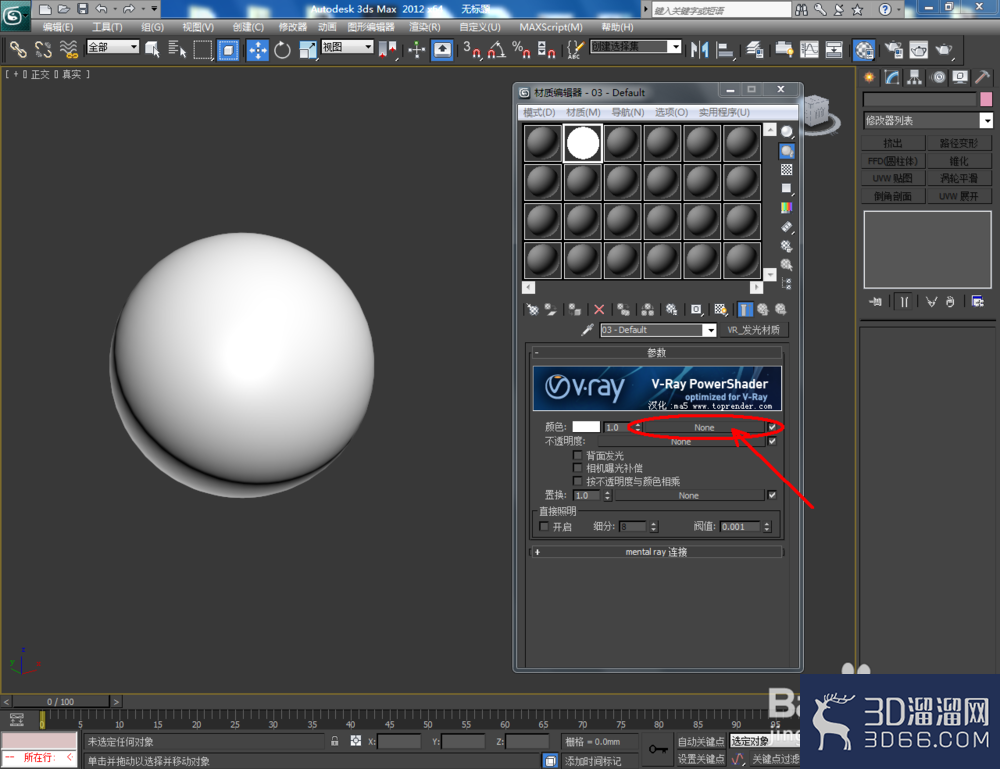Screen dimensions: 1000x769
Task: Open 创建选择集 named selection dropdown
Action: [x=635, y=47]
